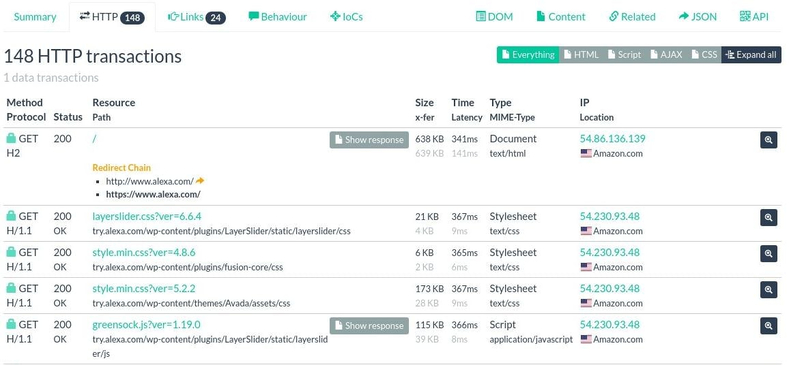This screenshot has height=365, width=789.
Task: Click IP 54.230.93.48 in greensock.js row
Action: click(610, 325)
